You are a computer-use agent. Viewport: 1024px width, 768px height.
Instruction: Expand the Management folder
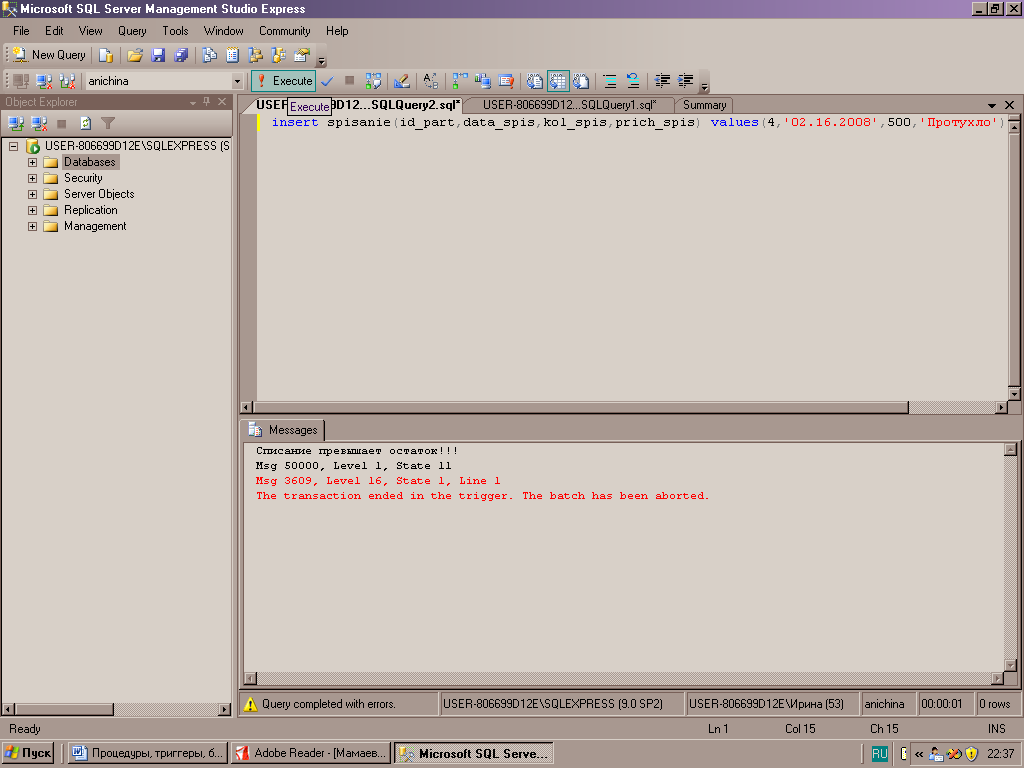point(32,227)
